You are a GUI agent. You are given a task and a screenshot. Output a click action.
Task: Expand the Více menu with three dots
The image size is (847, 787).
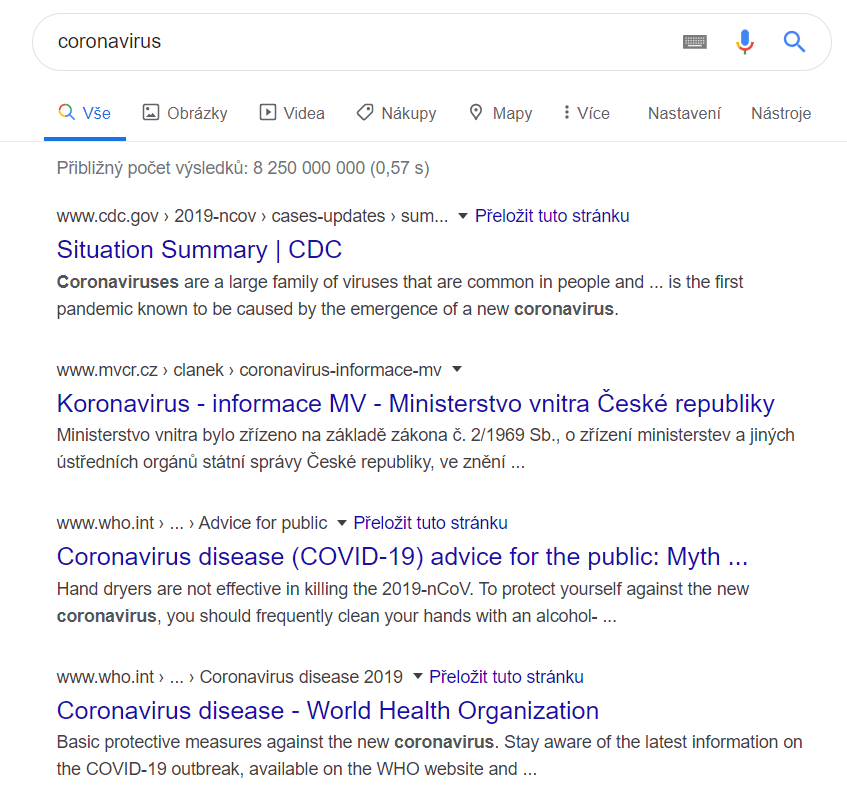tap(586, 113)
